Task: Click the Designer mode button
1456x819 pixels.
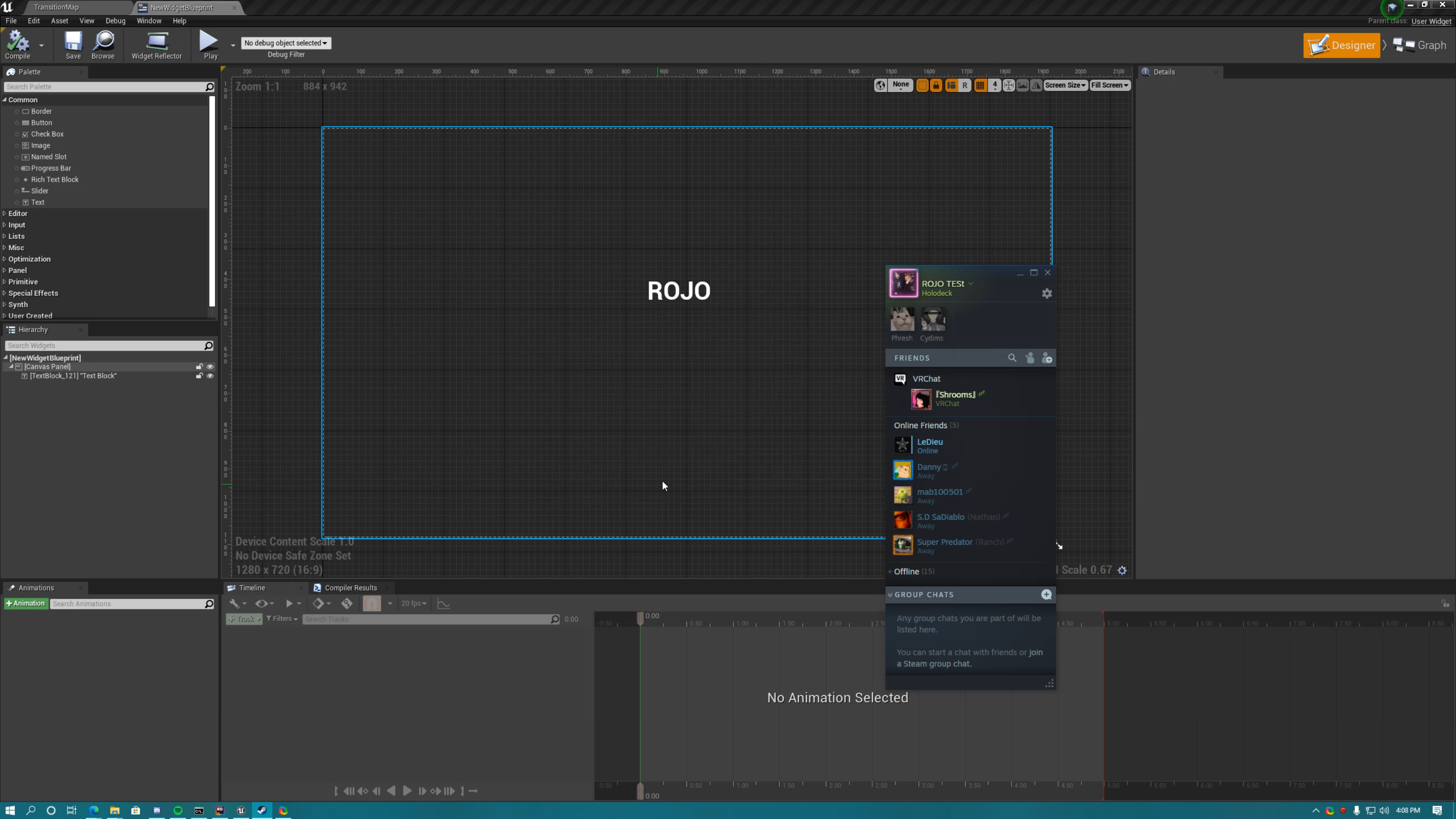Action: 1341,45
